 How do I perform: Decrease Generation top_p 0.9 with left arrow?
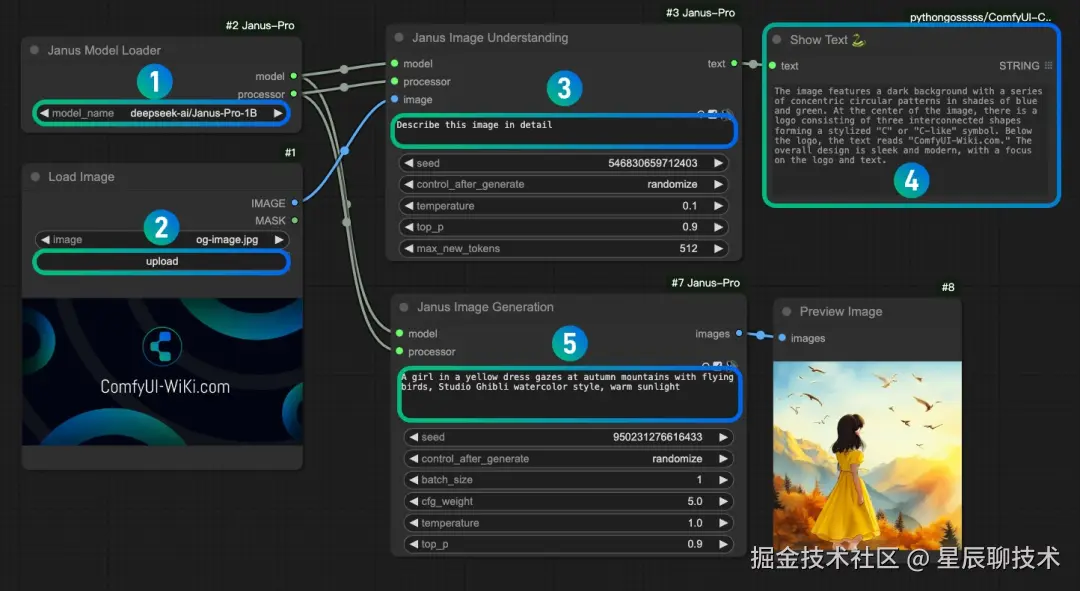pyautogui.click(x=413, y=544)
